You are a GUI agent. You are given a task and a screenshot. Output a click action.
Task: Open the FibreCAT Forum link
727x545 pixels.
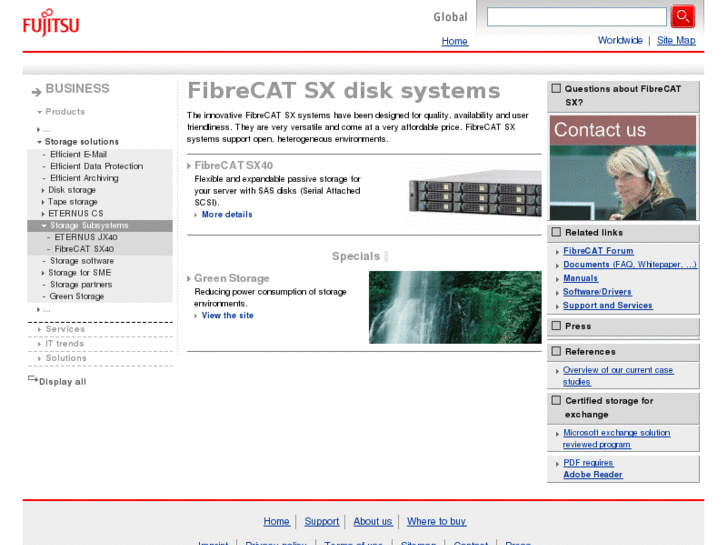(598, 251)
